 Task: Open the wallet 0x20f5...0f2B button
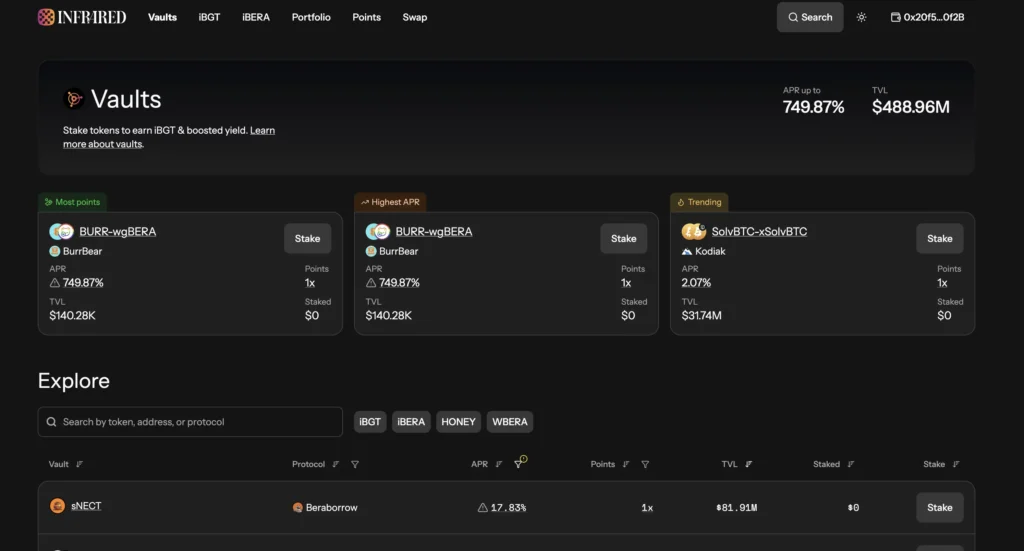click(x=927, y=17)
